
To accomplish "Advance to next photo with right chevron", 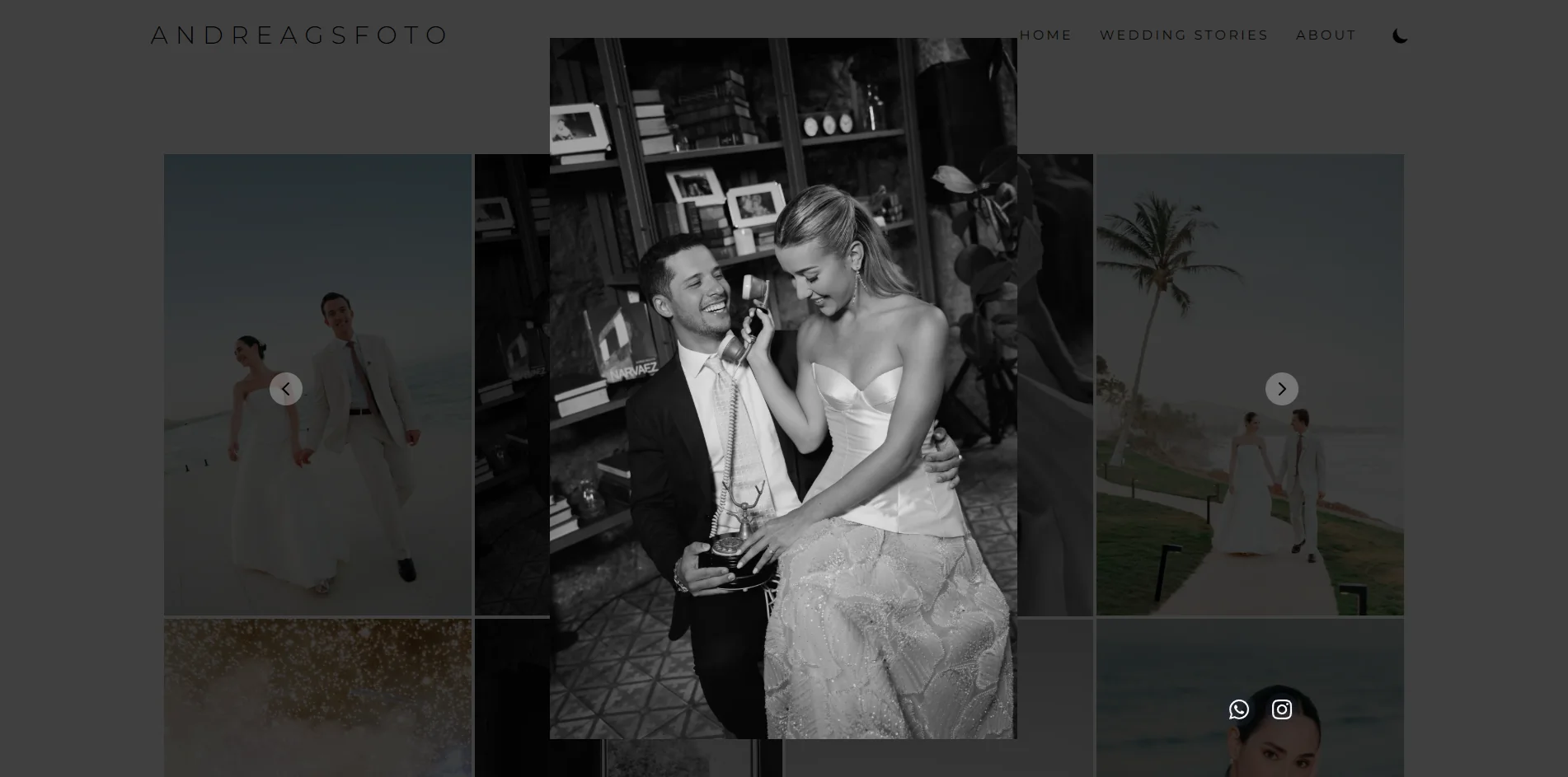I will [1282, 389].
